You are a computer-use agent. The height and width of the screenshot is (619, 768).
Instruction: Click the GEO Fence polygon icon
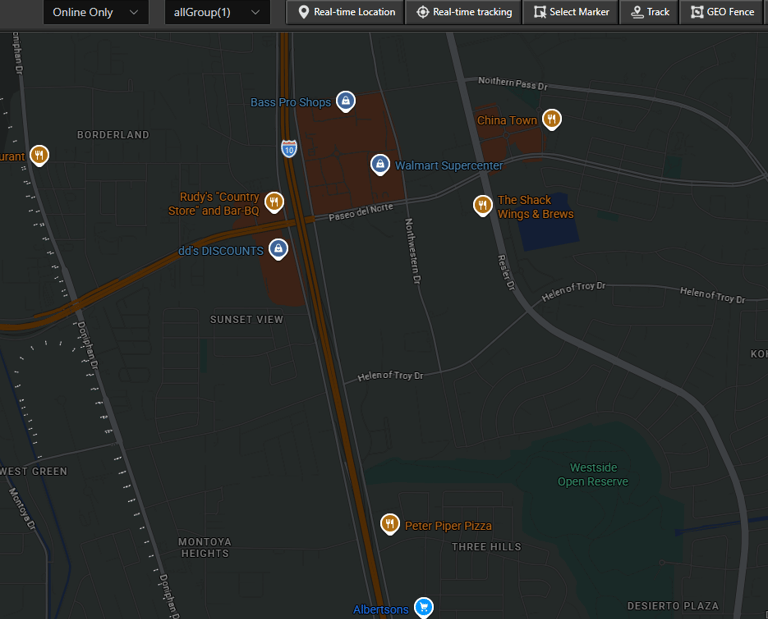click(697, 12)
